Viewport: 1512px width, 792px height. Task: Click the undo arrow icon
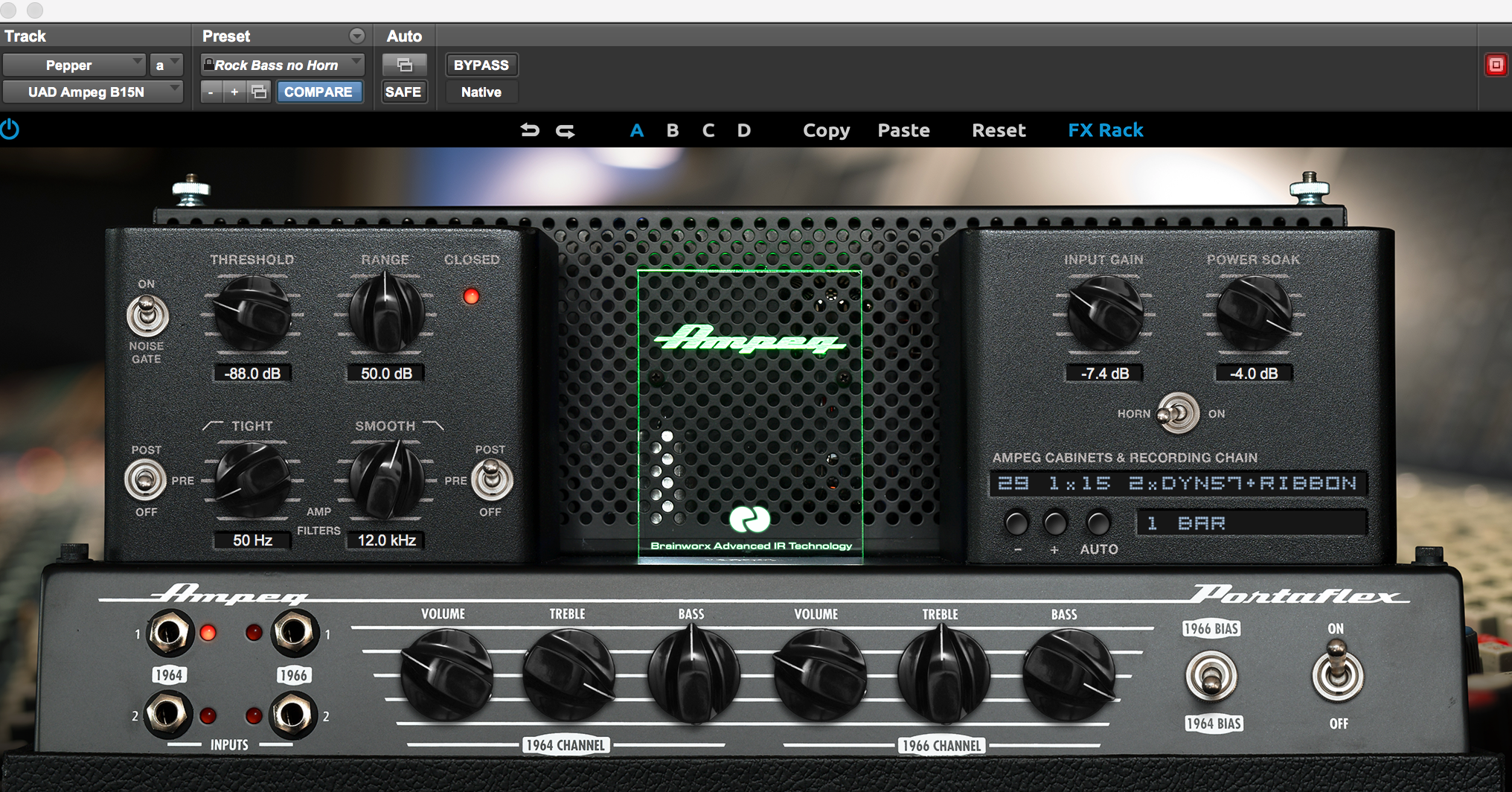pos(530,130)
